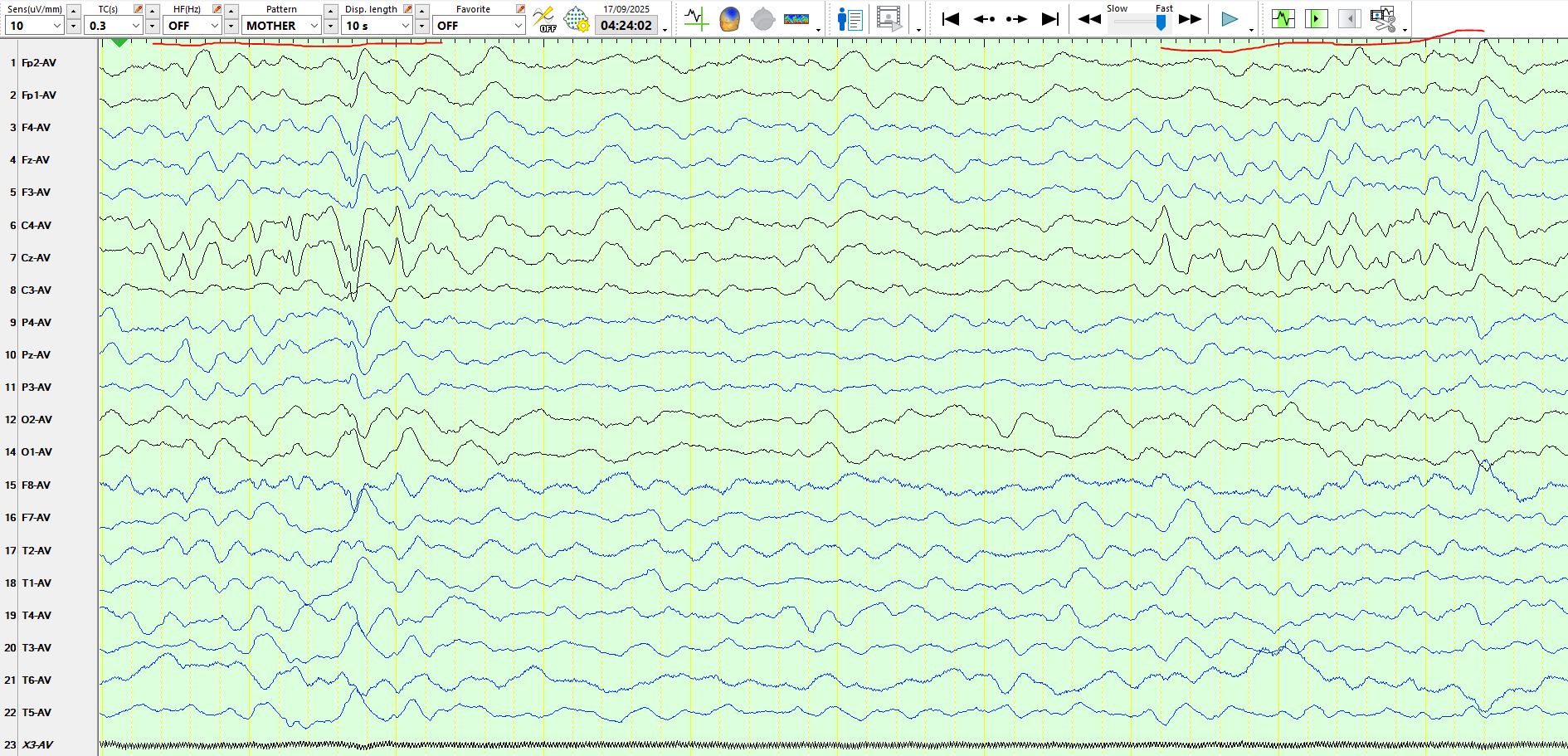Select the O2-AV channel label

pos(37,419)
